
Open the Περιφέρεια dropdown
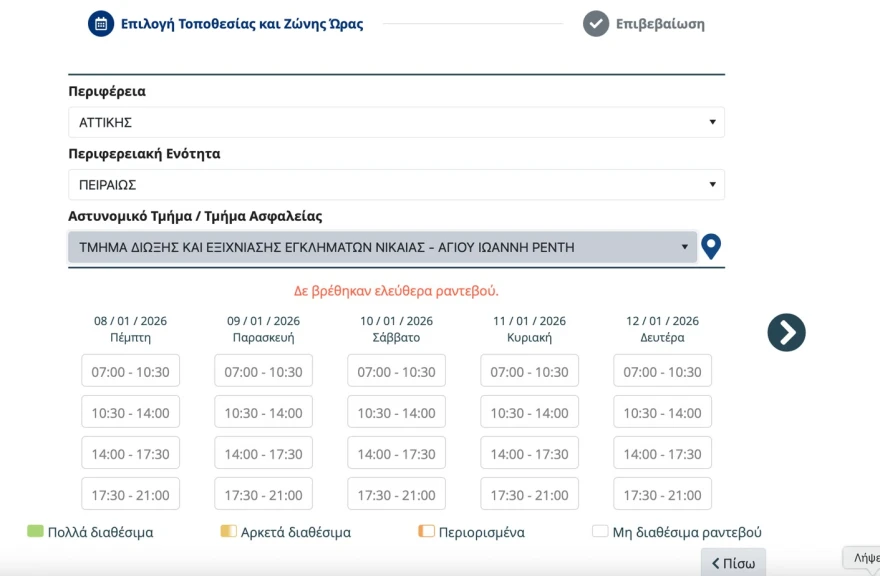(x=396, y=122)
